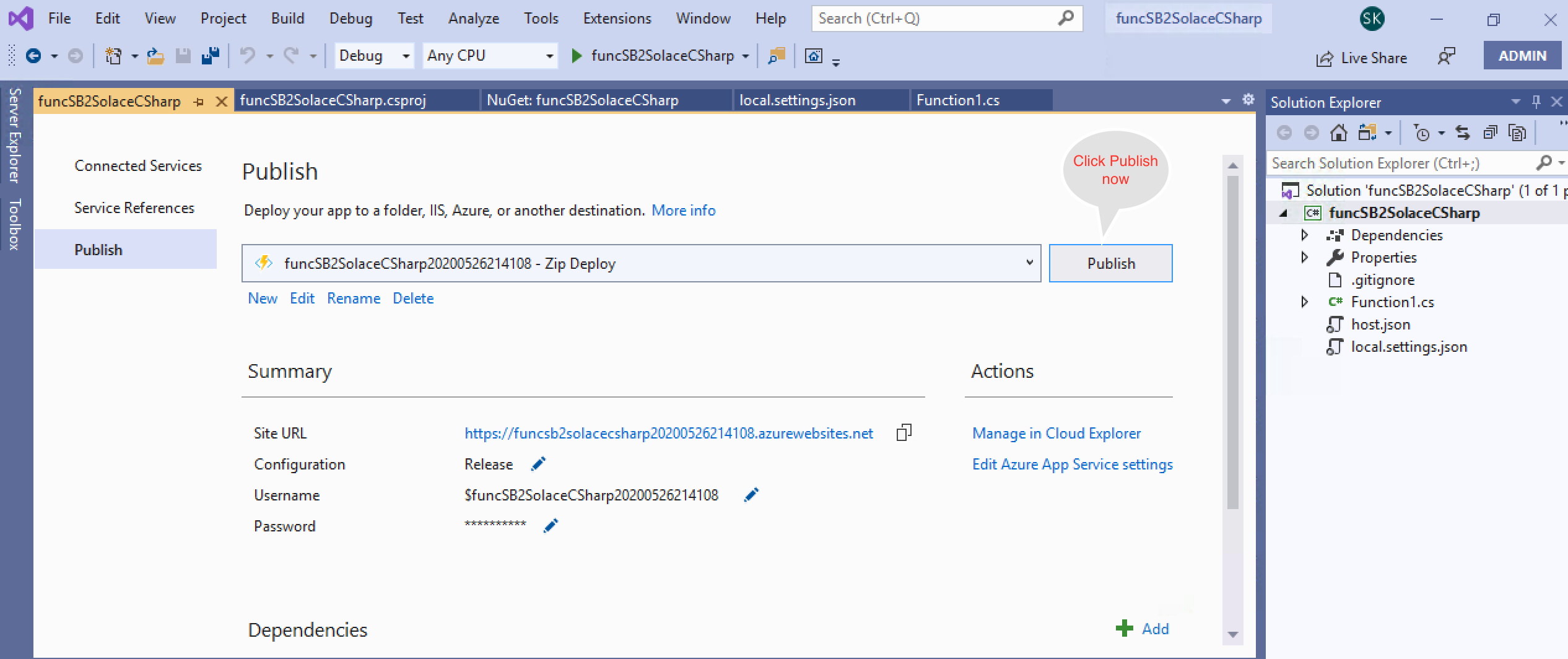Edit Username using the pencil icon

(x=751, y=495)
